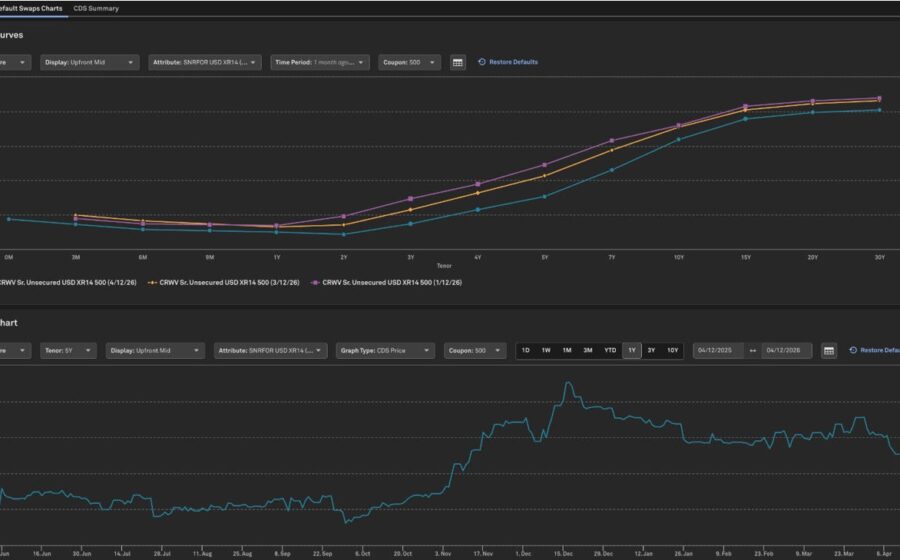Image resolution: width=900 pixels, height=560 pixels.
Task: Open the Tenor: 5Y dropdown
Action: click(x=68, y=351)
